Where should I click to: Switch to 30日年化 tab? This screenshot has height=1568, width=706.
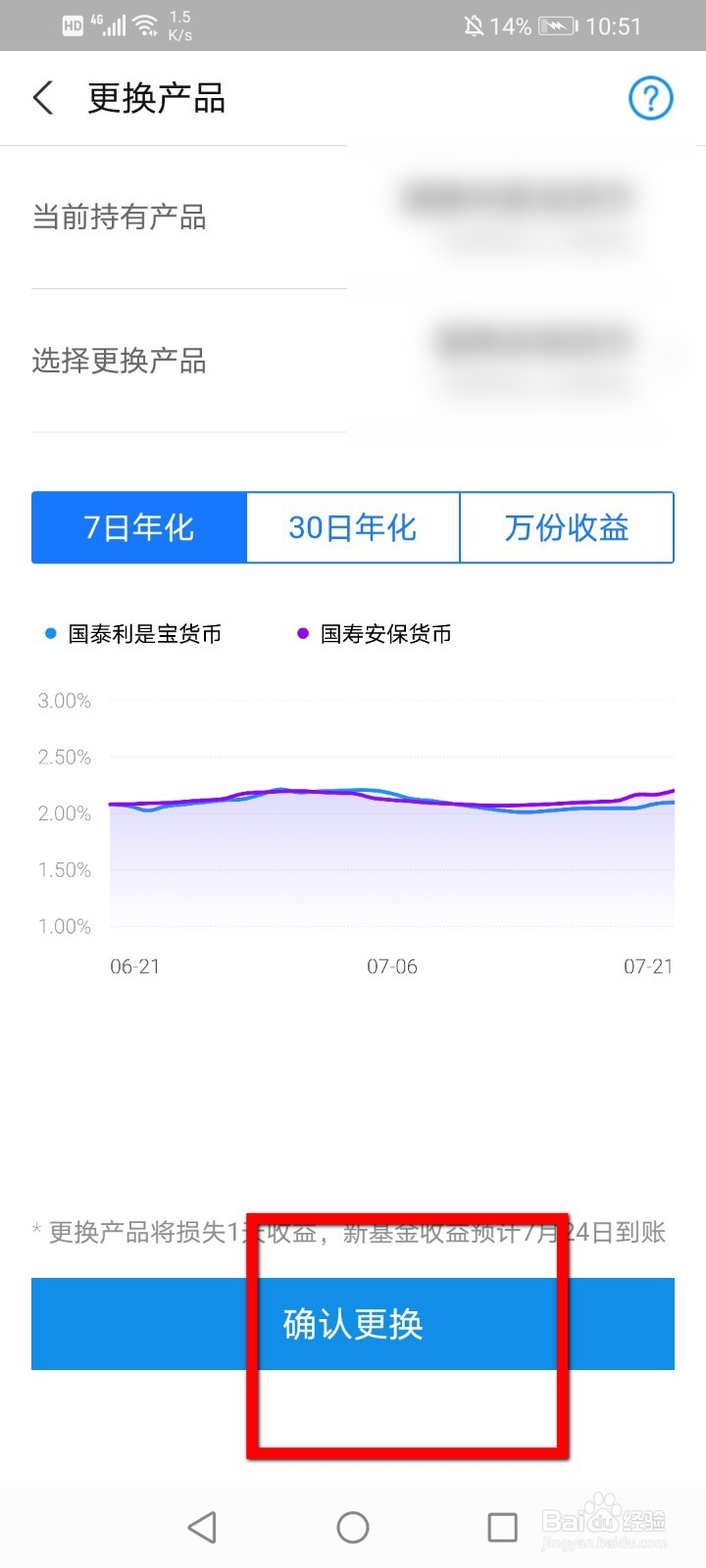(x=352, y=527)
